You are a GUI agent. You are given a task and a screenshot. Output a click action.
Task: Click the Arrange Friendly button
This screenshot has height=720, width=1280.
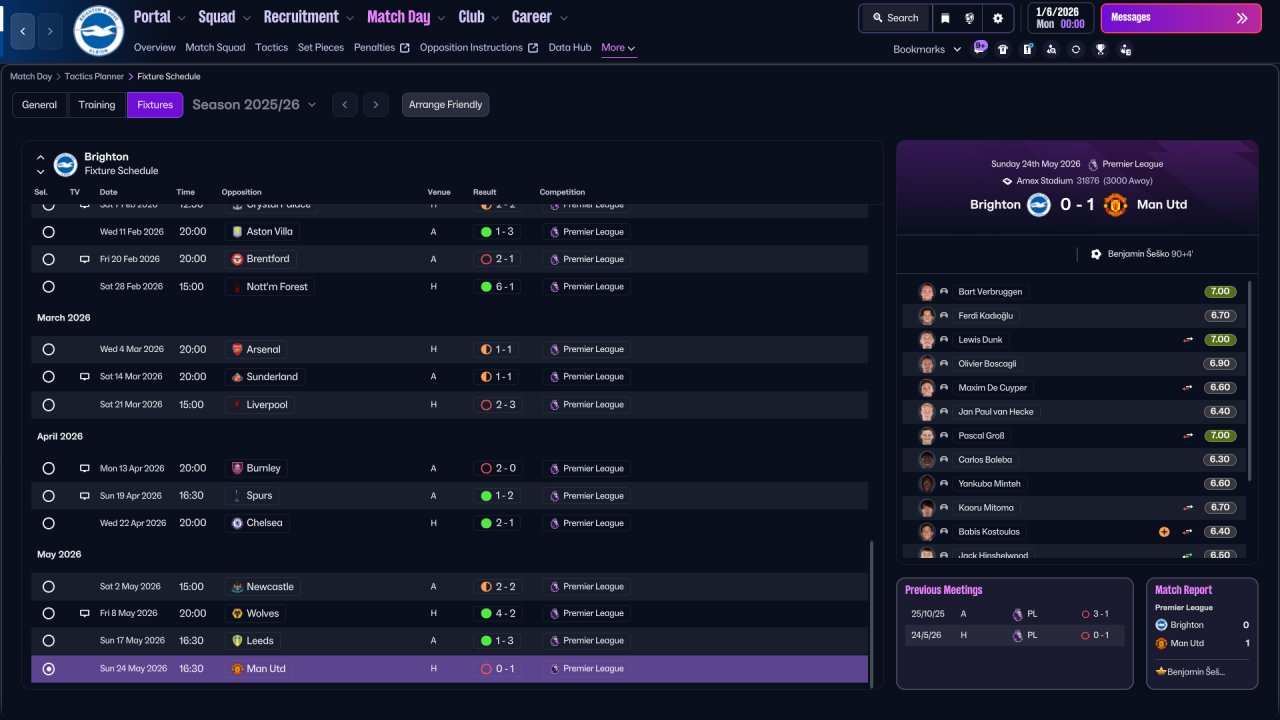[446, 105]
